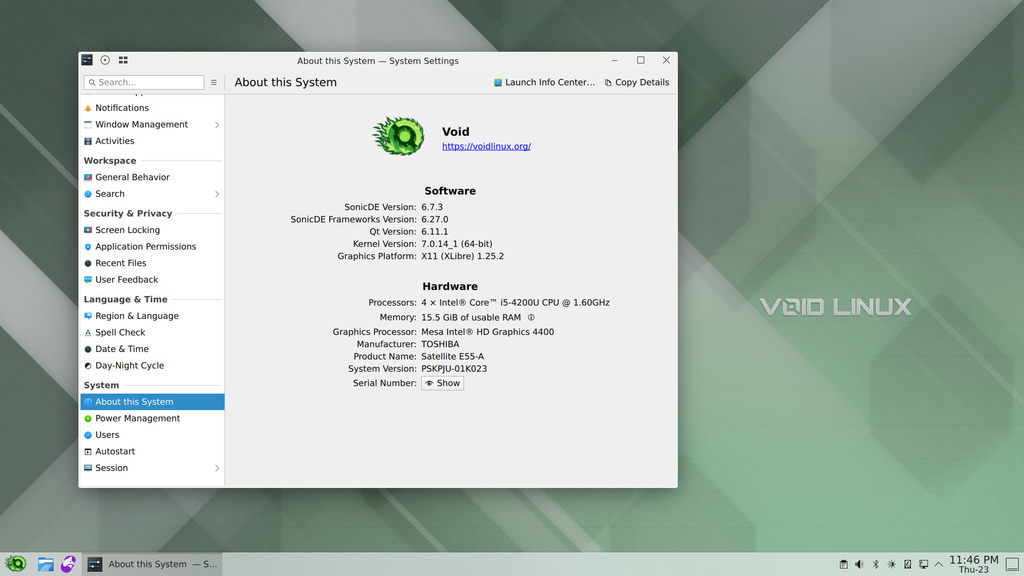The image size is (1024, 576).
Task: Focus the settings Search field
Action: click(144, 82)
